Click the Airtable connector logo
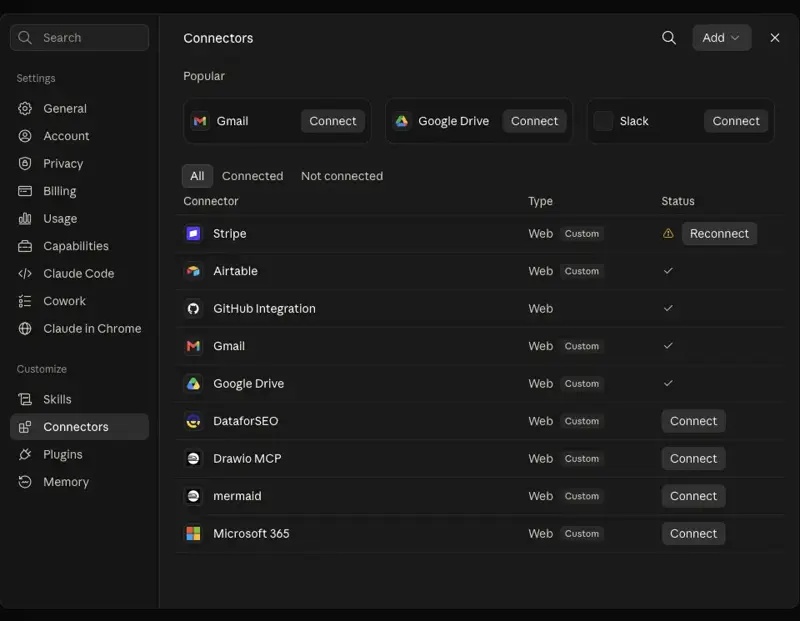 193,271
